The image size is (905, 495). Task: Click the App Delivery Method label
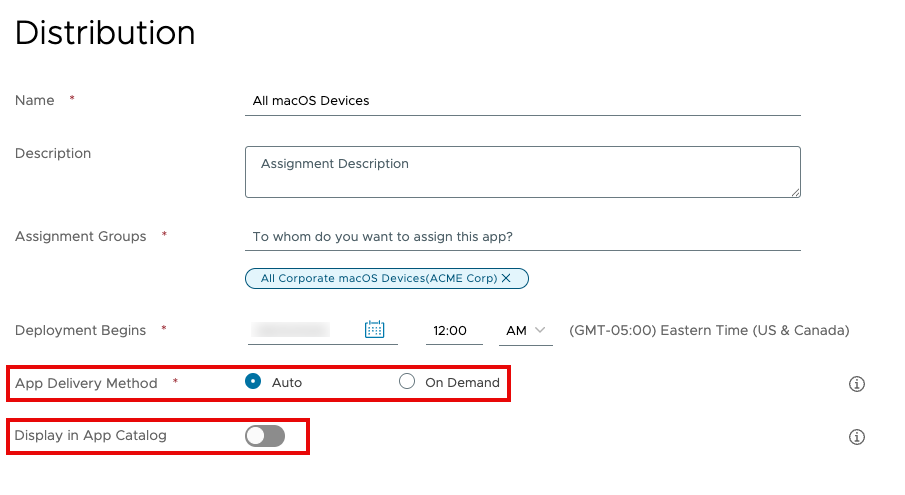[86, 383]
